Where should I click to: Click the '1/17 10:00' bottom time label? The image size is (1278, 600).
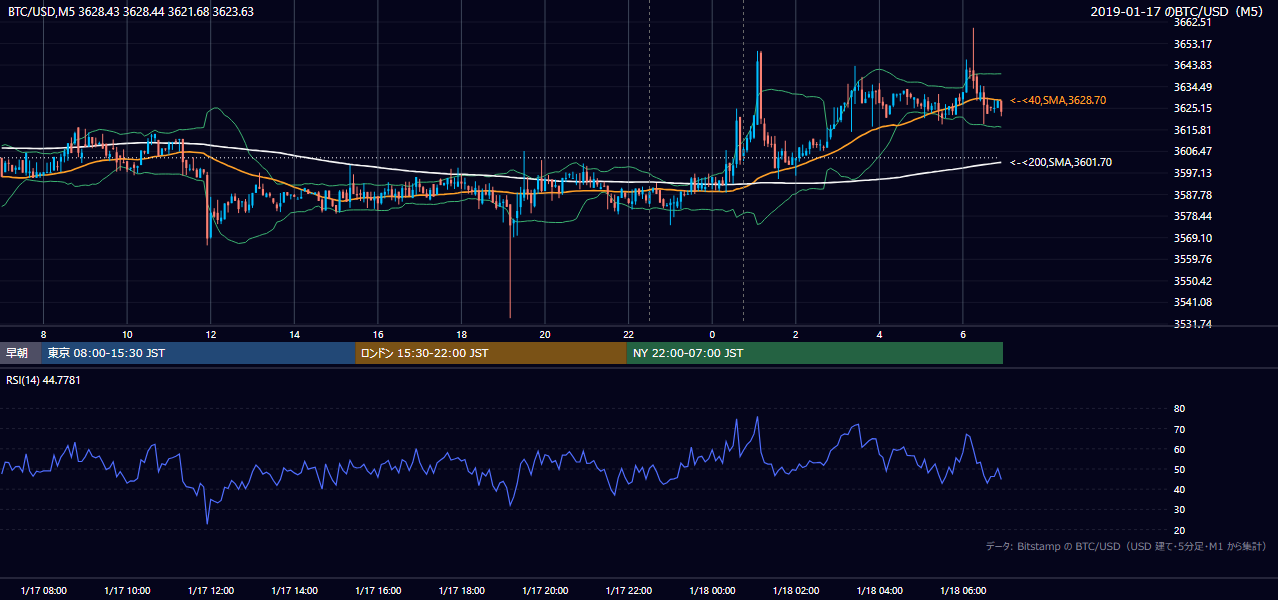127,590
